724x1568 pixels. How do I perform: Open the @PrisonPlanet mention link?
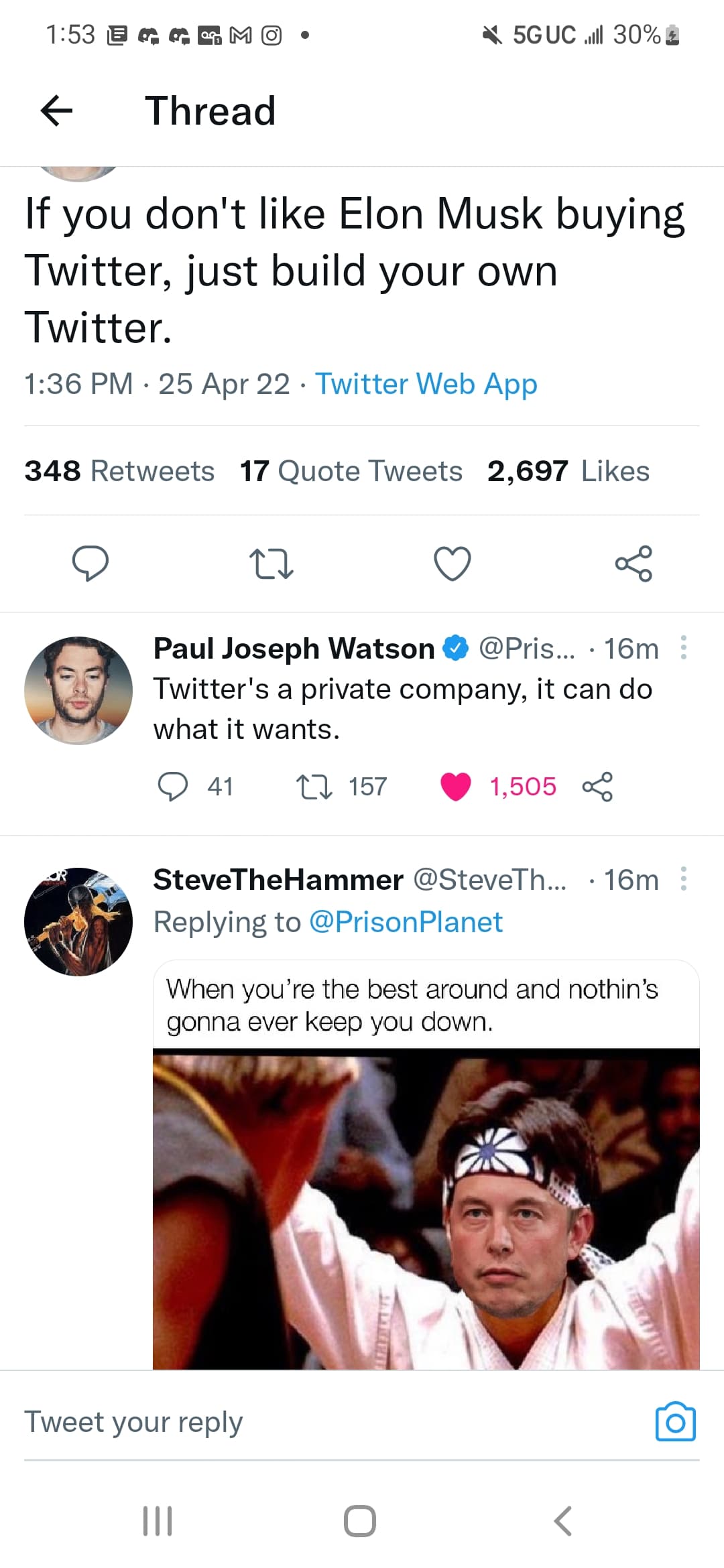406,922
